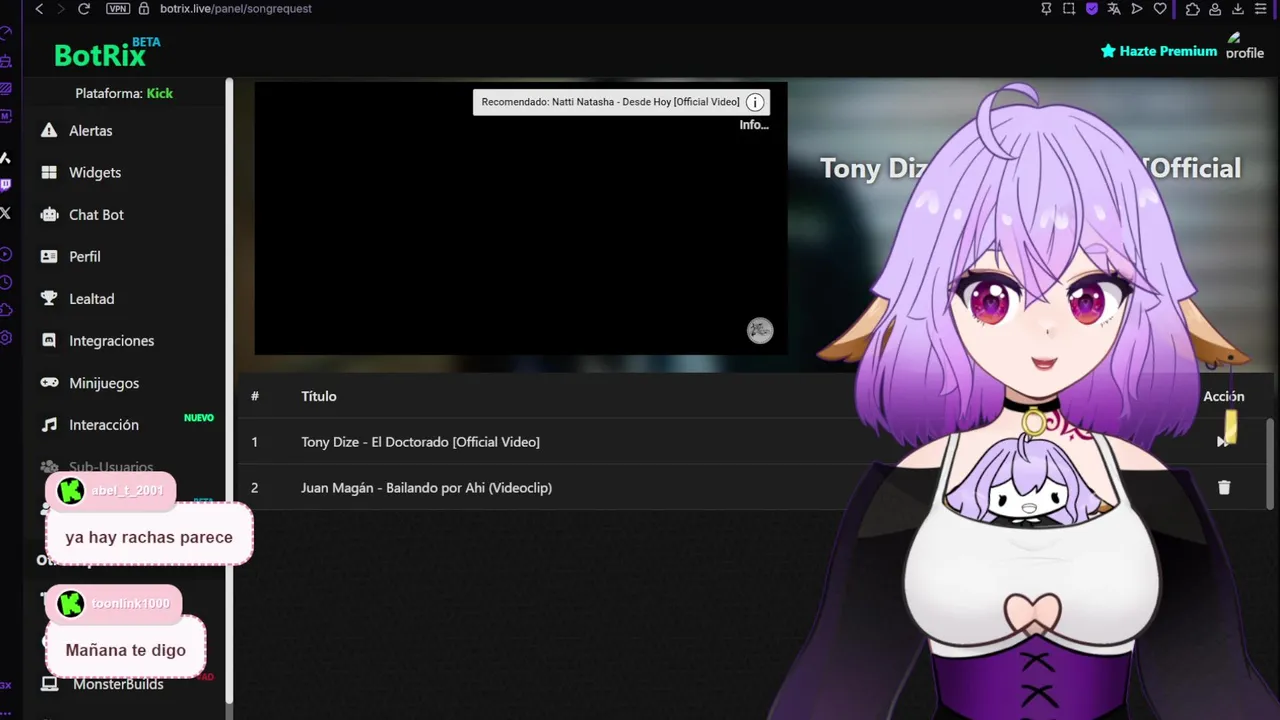The height and width of the screenshot is (720, 1280).
Task: Click the purple ad blocker shield icon
Action: tap(1092, 9)
